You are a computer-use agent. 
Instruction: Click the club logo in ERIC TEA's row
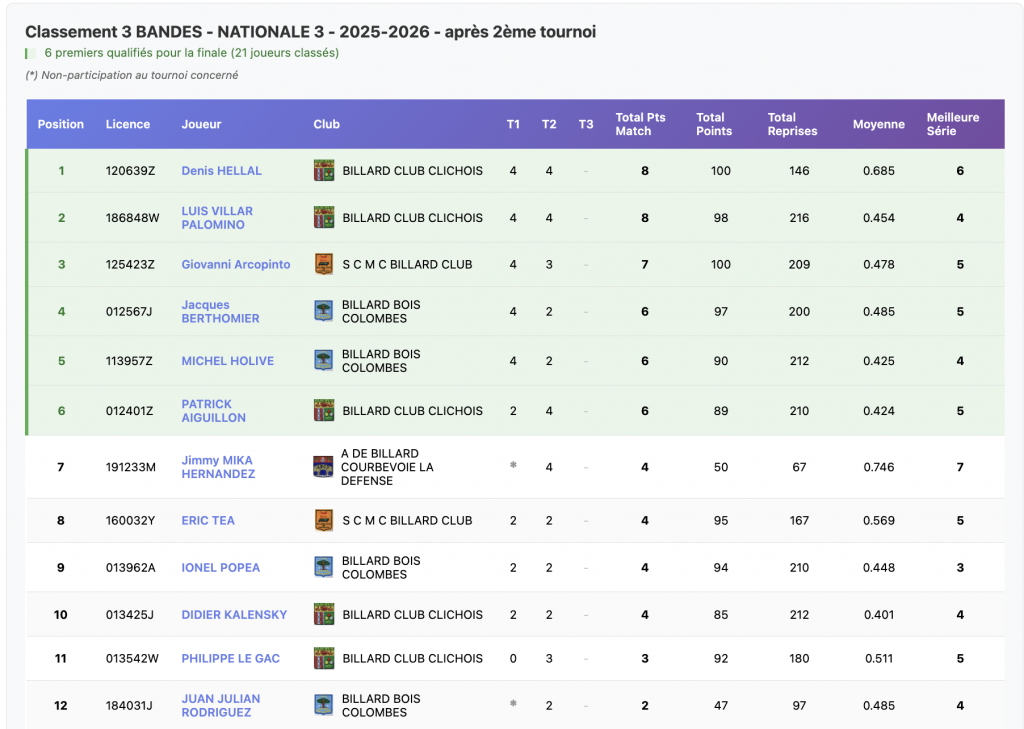coord(324,520)
